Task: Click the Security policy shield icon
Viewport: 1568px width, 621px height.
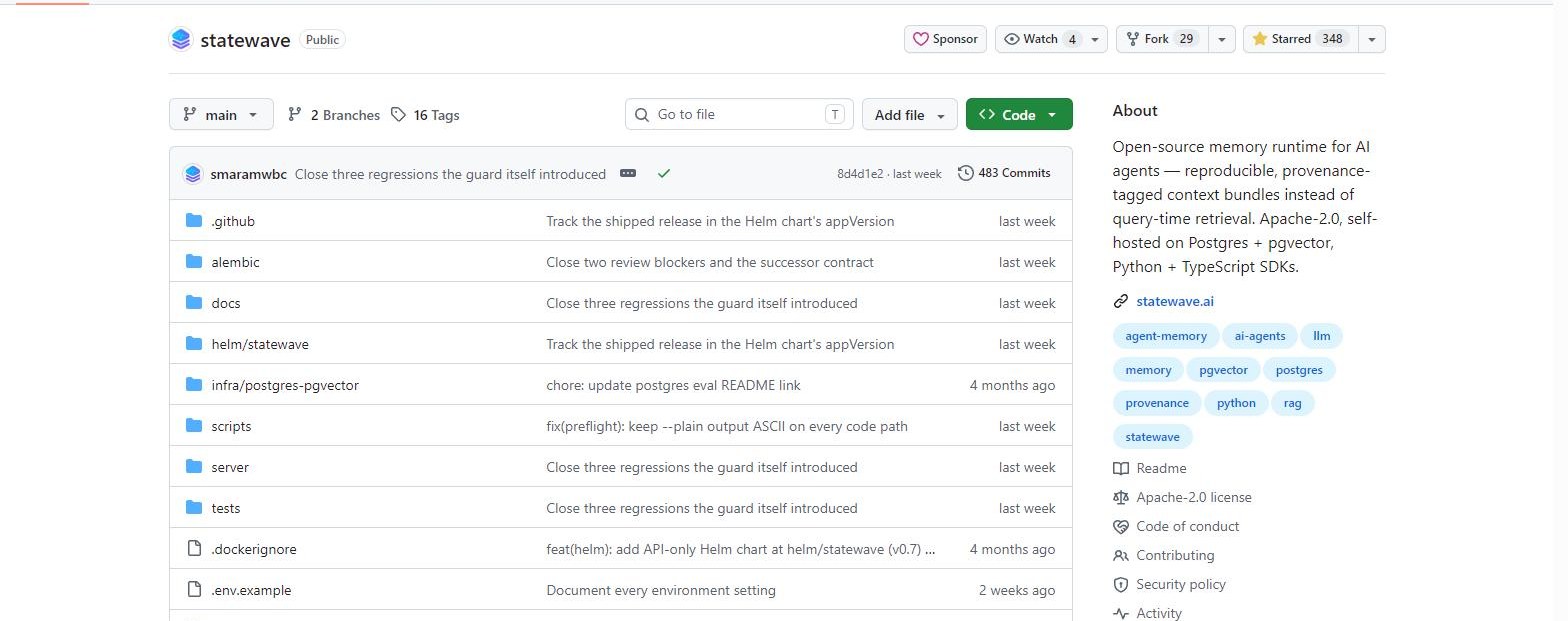Action: (x=1120, y=584)
